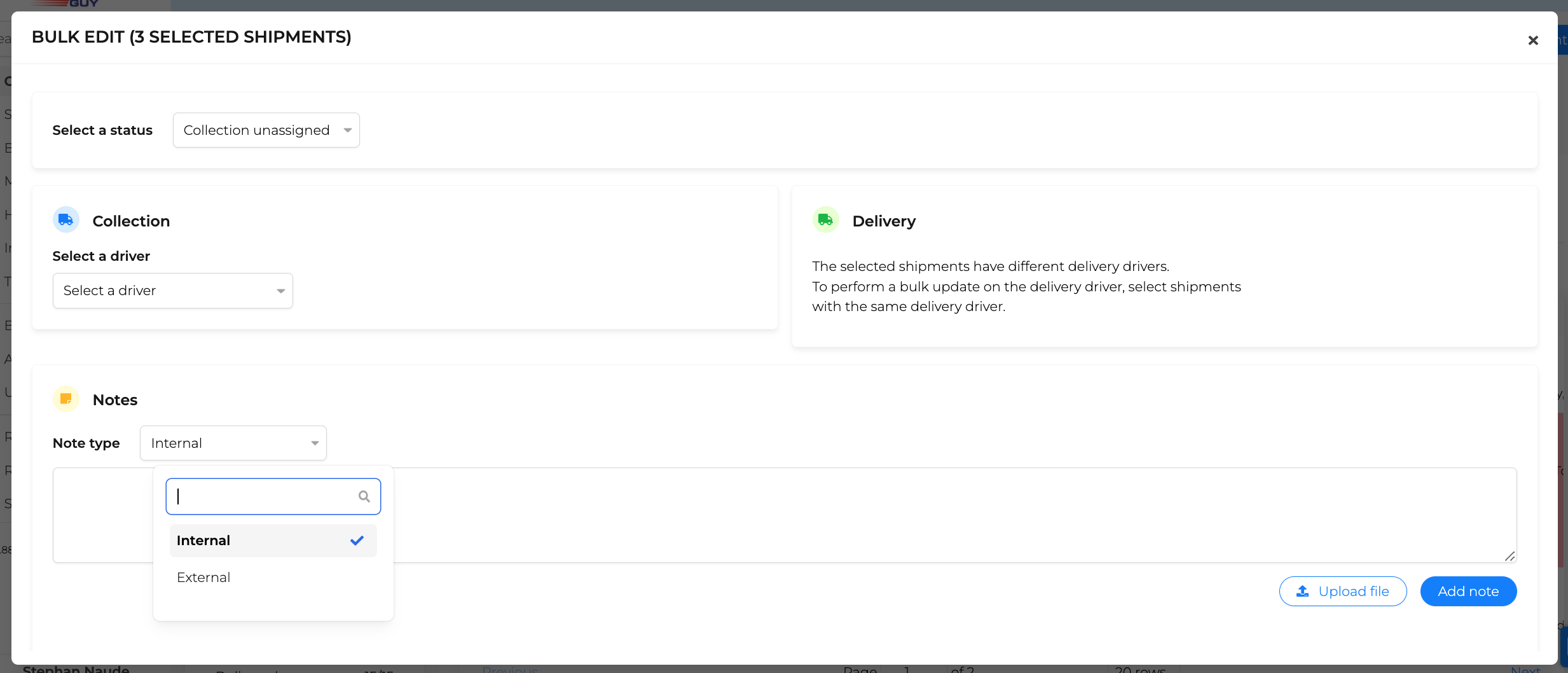Open the Collection unassigned status dropdown
The width and height of the screenshot is (1568, 673).
[266, 130]
